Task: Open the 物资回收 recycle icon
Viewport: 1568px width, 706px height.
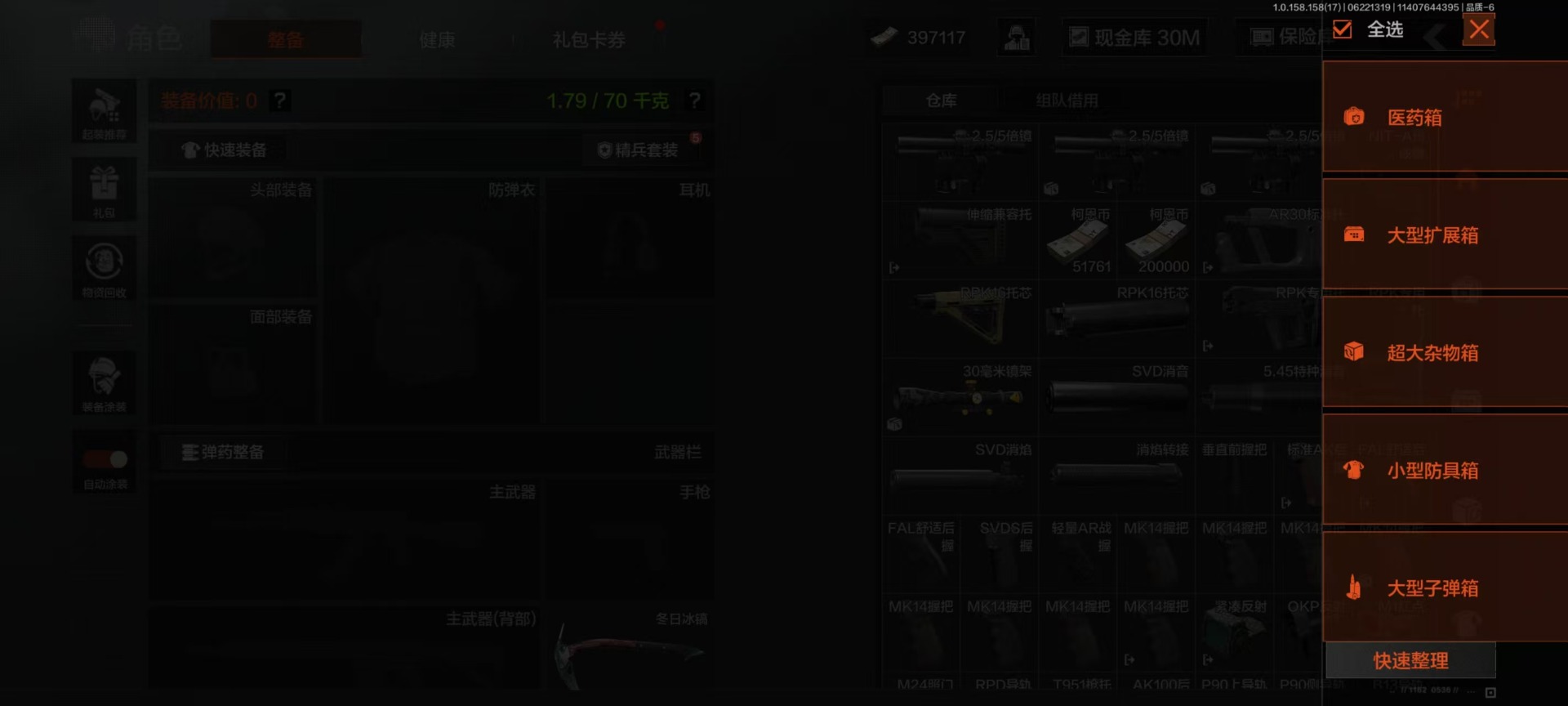Action: pyautogui.click(x=104, y=269)
